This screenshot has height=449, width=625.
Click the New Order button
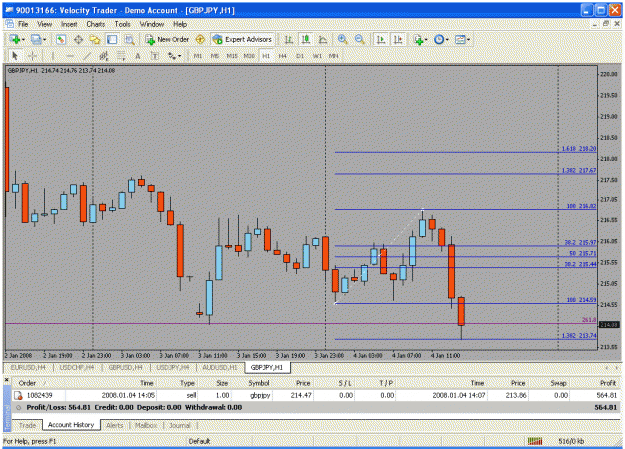(167, 39)
